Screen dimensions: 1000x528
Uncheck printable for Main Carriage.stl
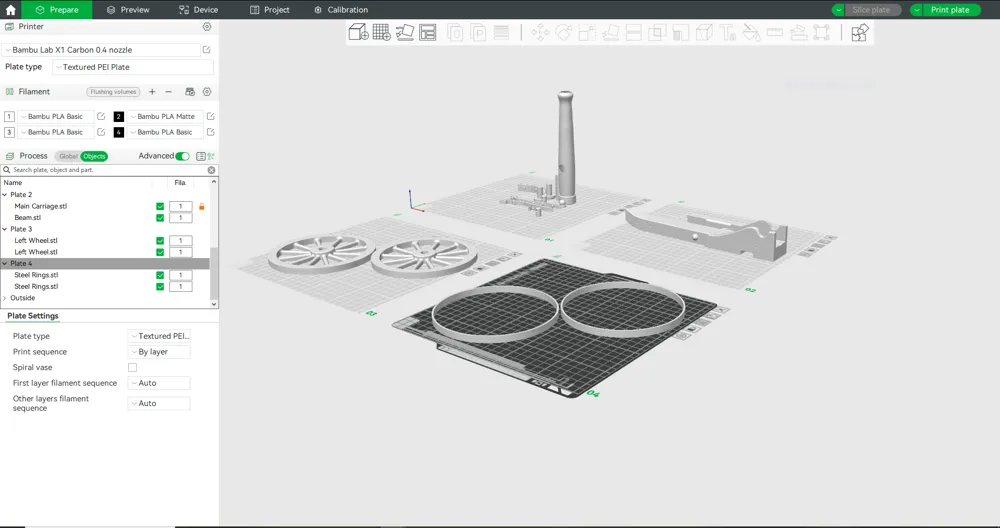tap(160, 207)
